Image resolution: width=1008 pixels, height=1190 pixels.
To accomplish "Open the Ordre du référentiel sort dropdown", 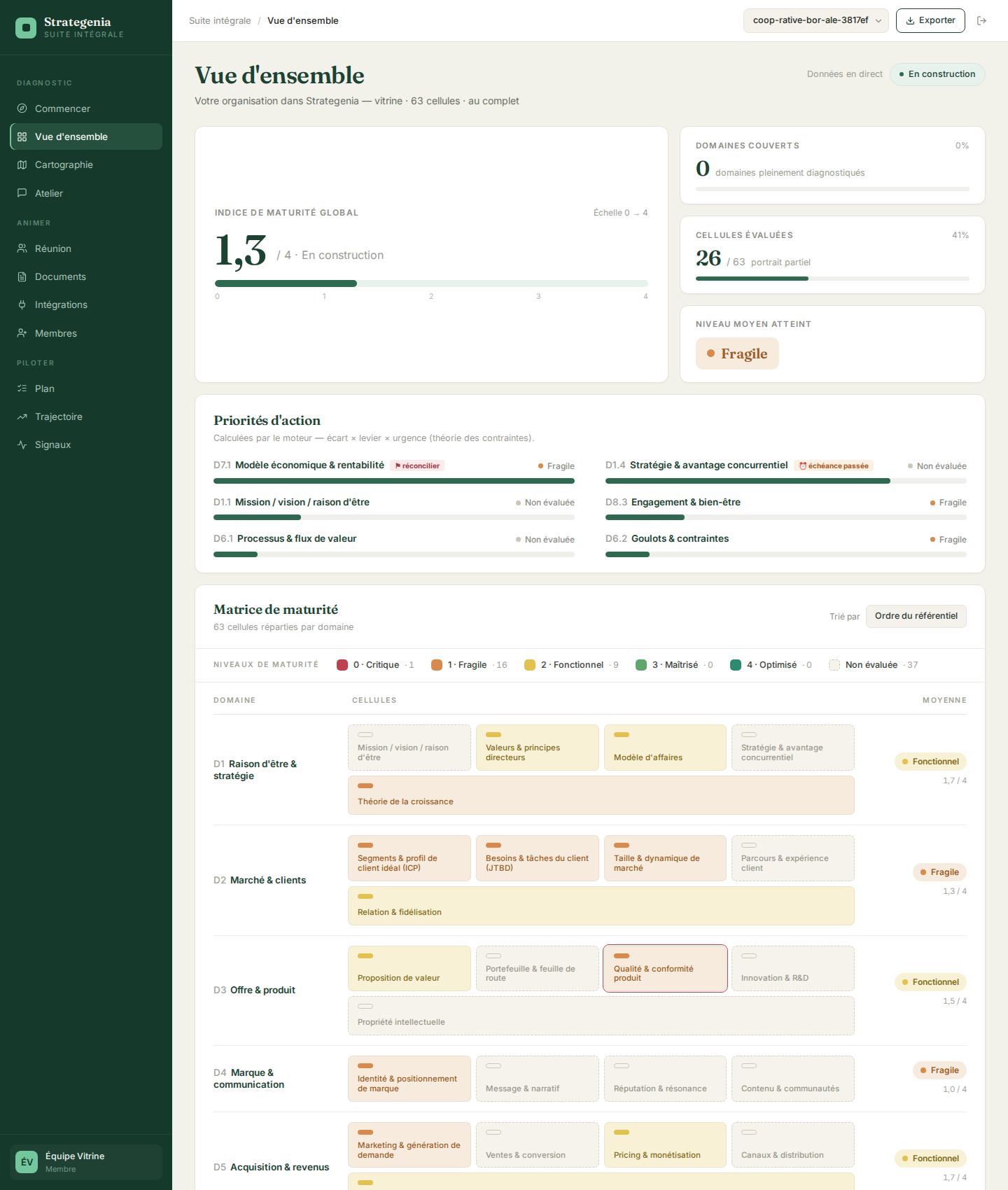I will [x=916, y=616].
